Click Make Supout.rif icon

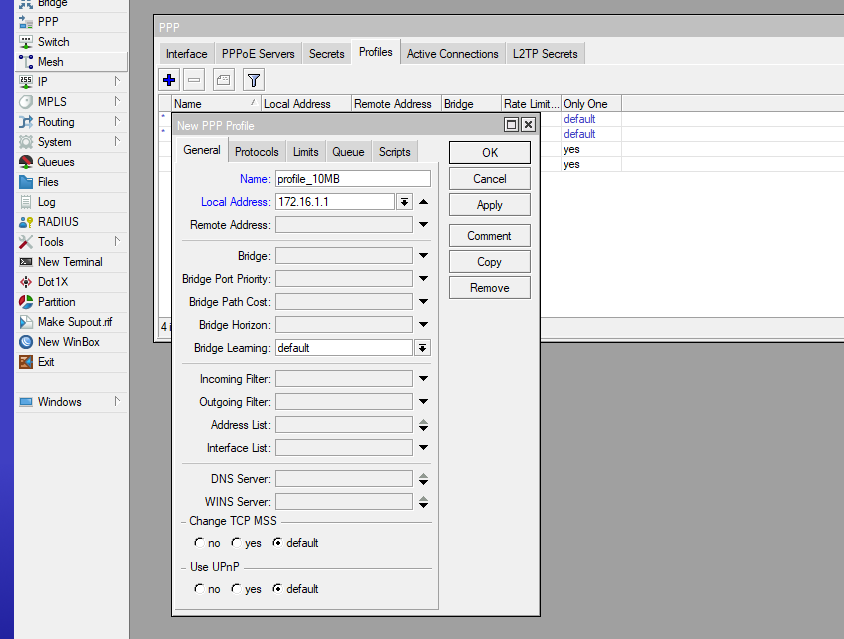point(26,322)
